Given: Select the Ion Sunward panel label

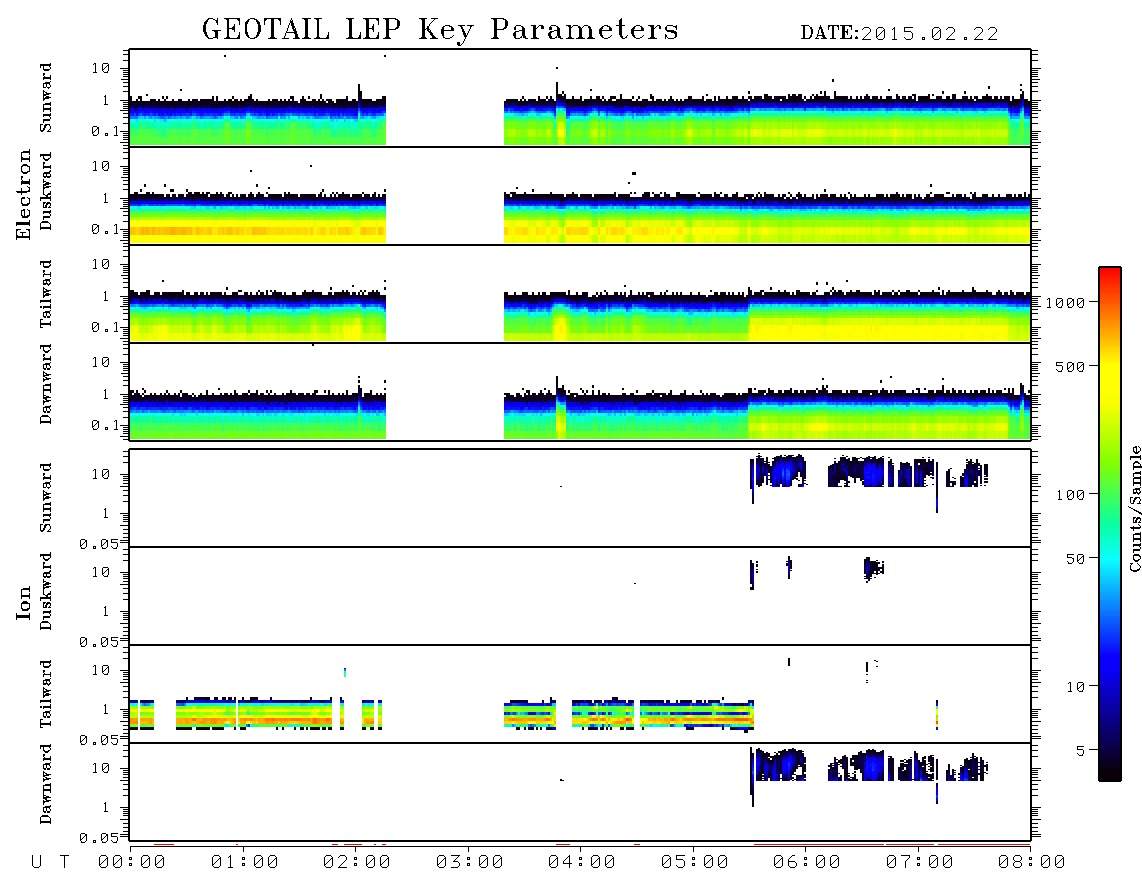Looking at the screenshot, I should pos(46,498).
